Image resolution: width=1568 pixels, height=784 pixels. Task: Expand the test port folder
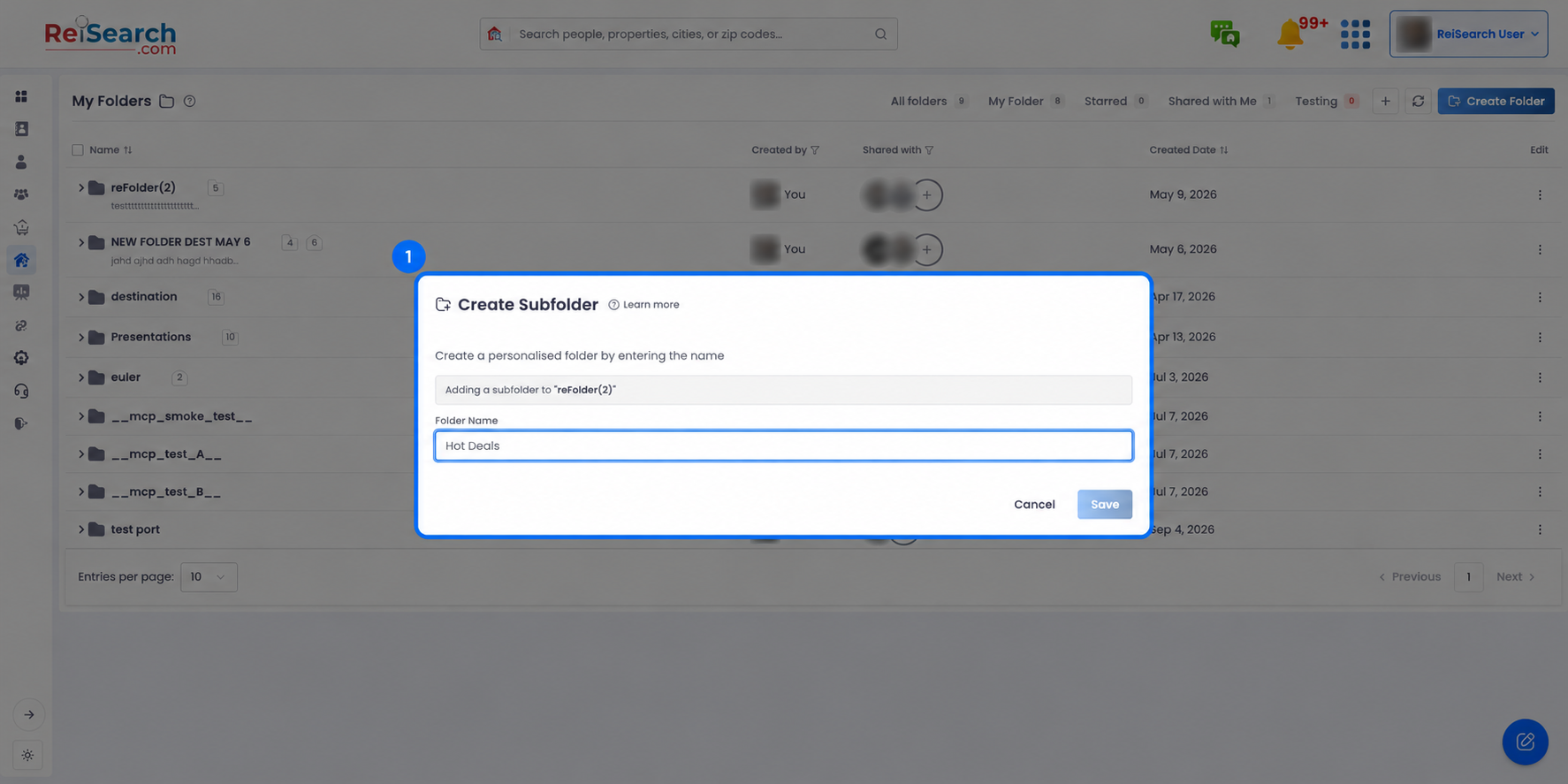click(80, 529)
